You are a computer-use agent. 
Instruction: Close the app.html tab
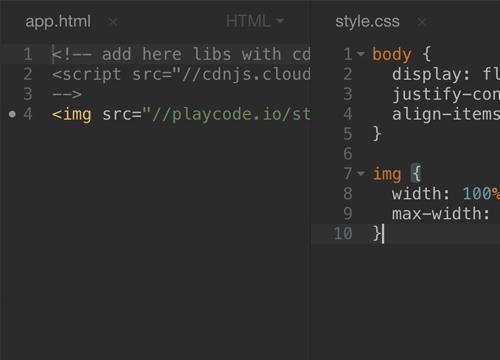(x=113, y=22)
